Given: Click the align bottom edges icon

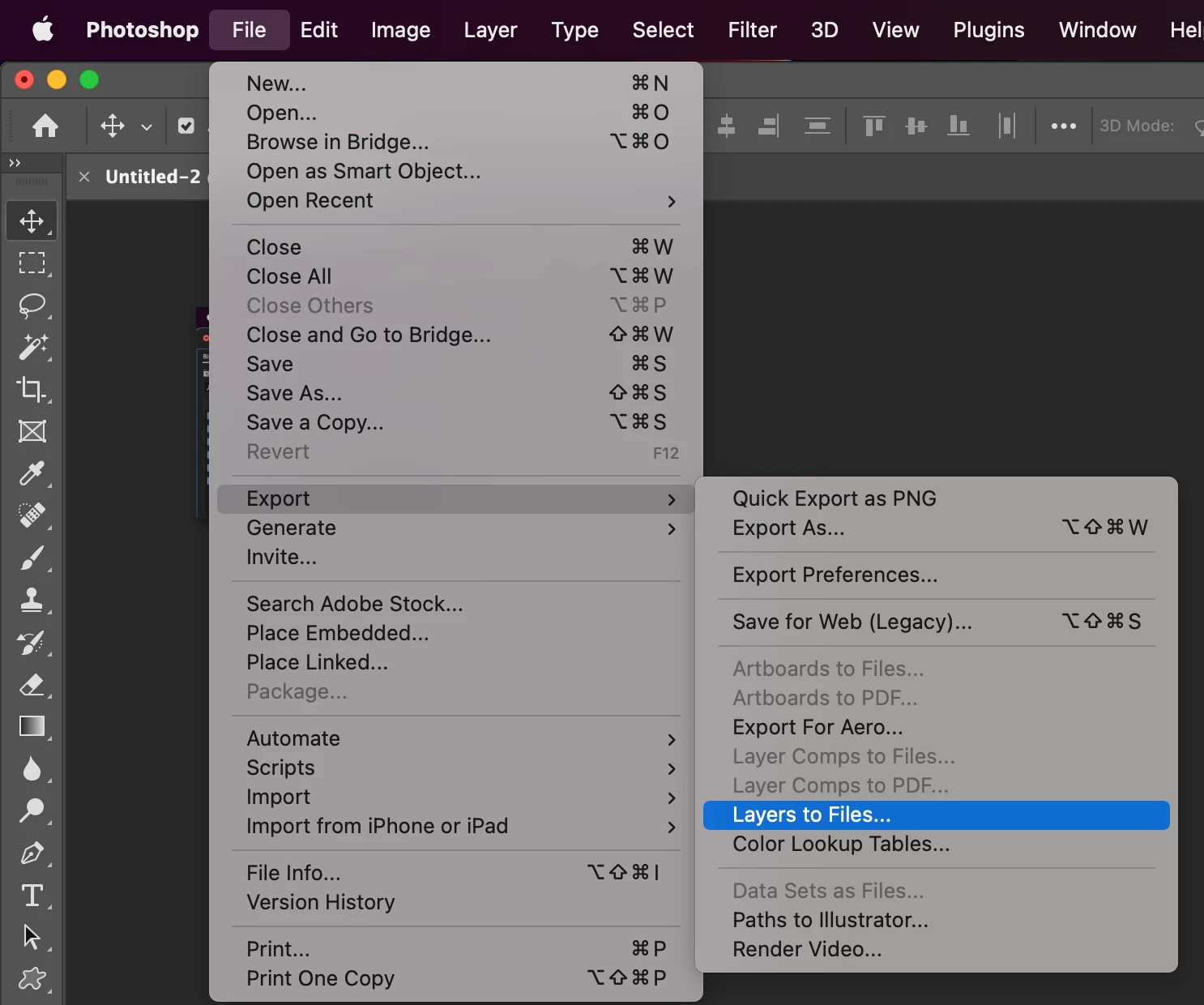Looking at the screenshot, I should click(x=959, y=126).
